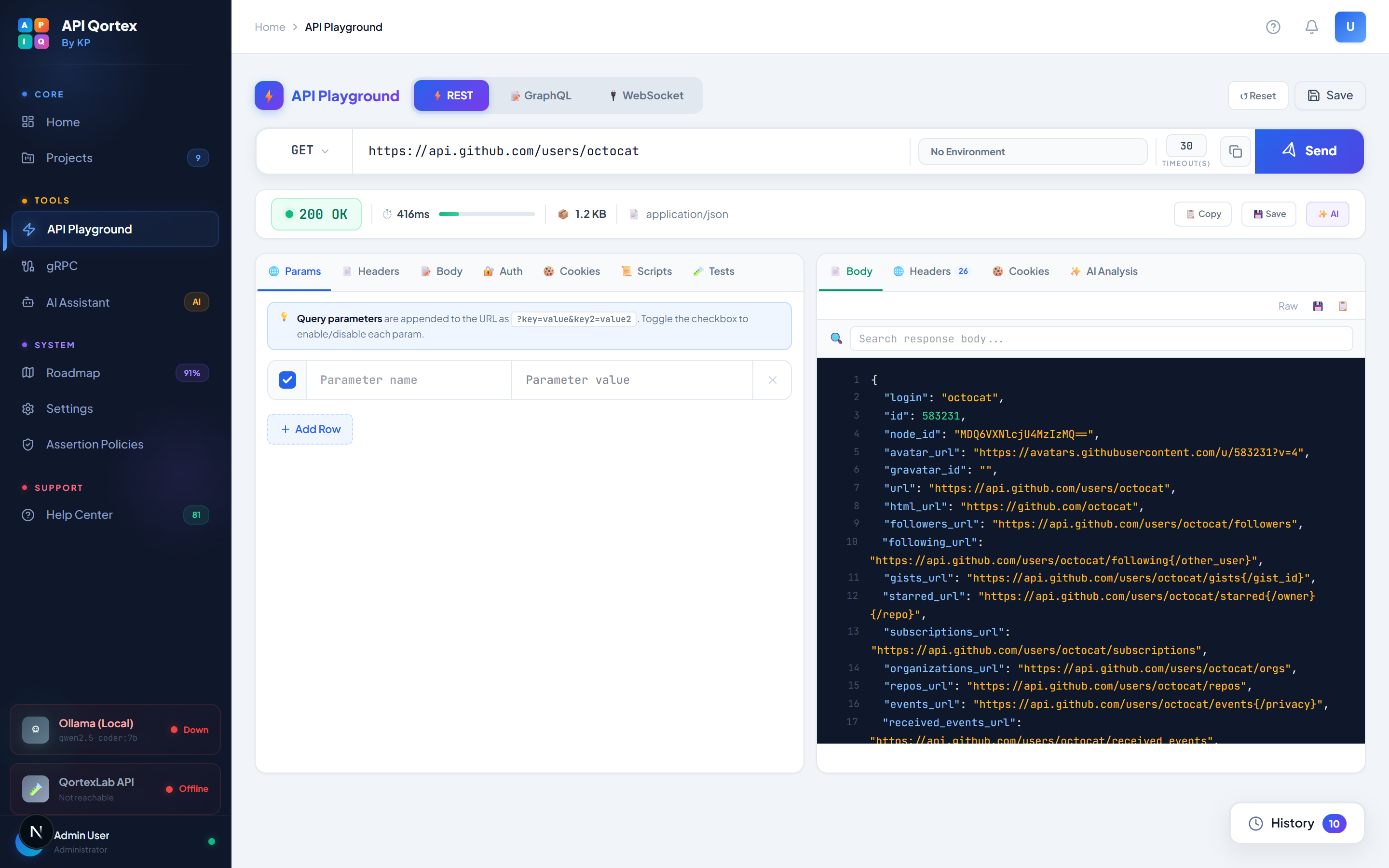Remove the parameter row with X icon
Screen dimensions: 1389x868
[x=772, y=380]
